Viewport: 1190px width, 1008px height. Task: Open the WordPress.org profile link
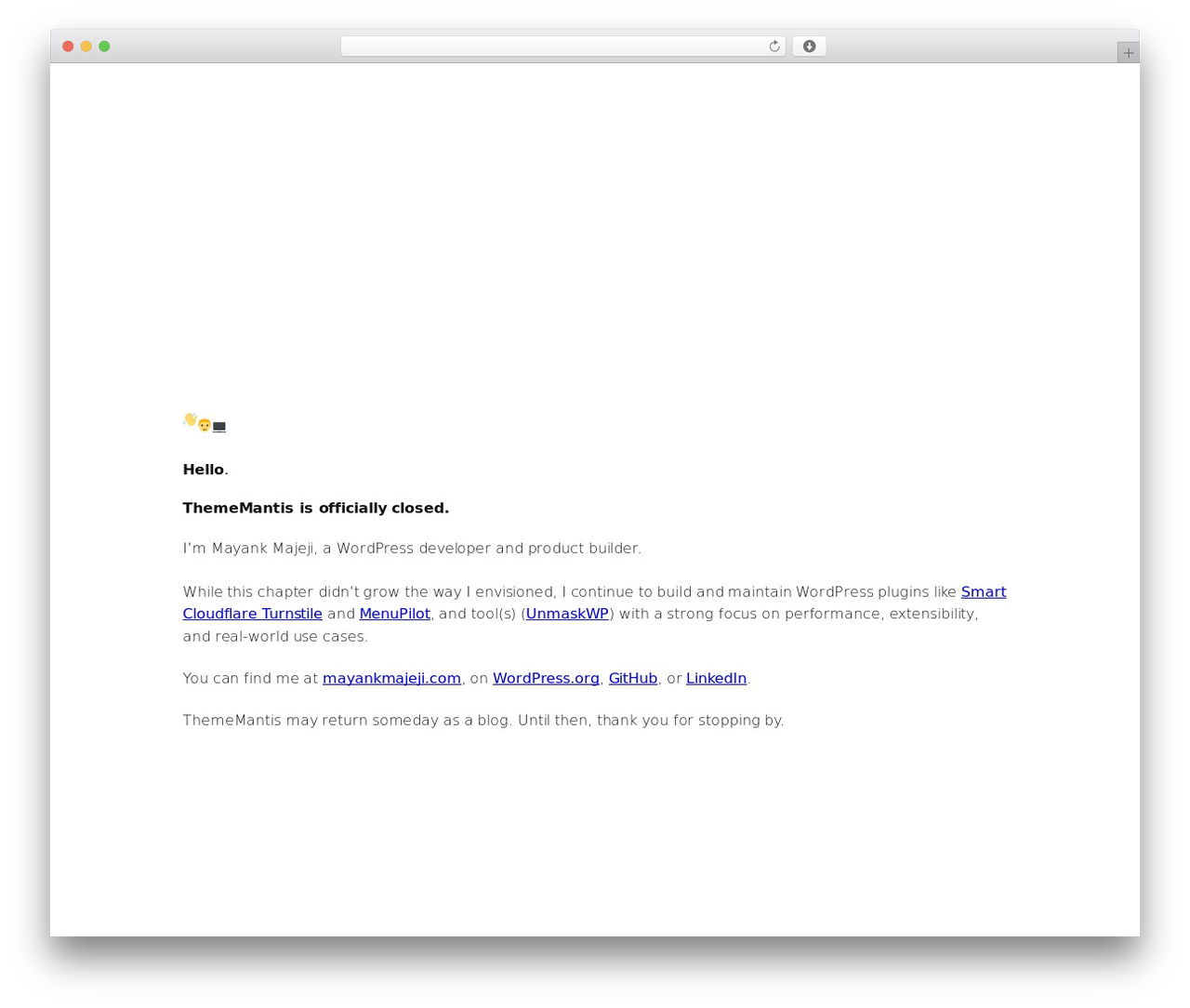[x=546, y=678]
